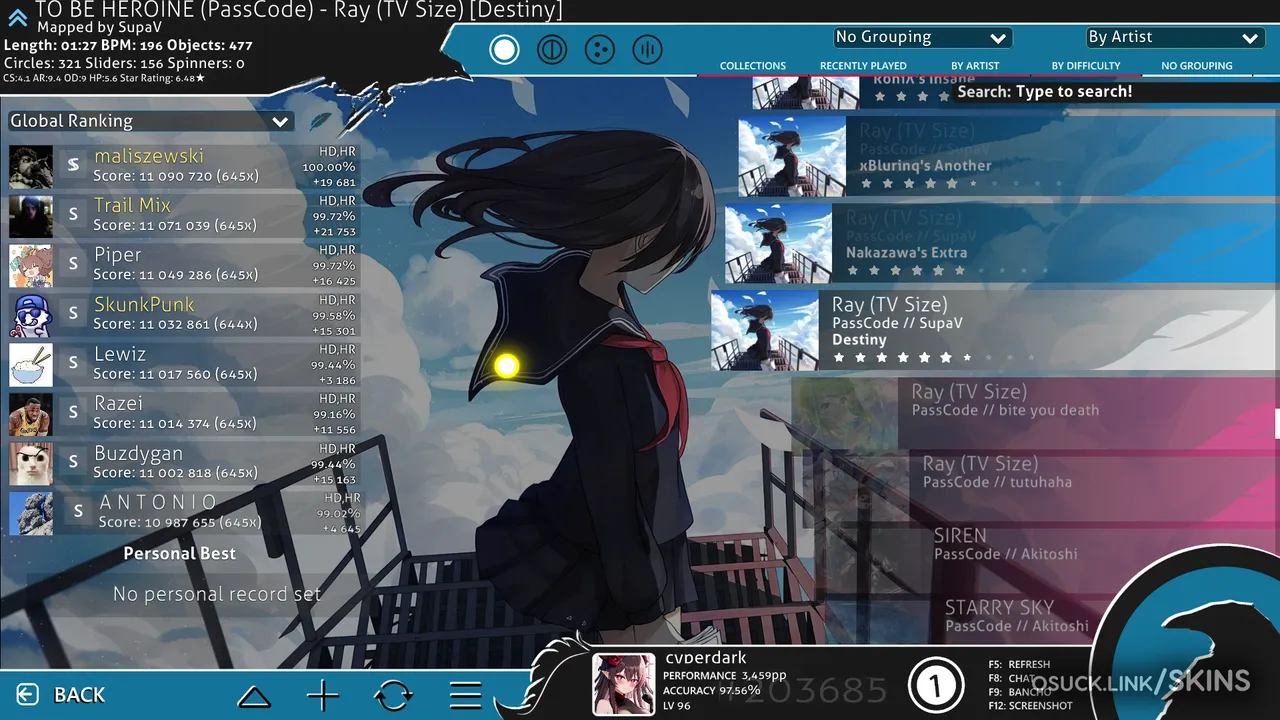Viewport: 1280px width, 720px height.
Task: Click the S rank badge next to Lewiz
Action: coord(73,364)
